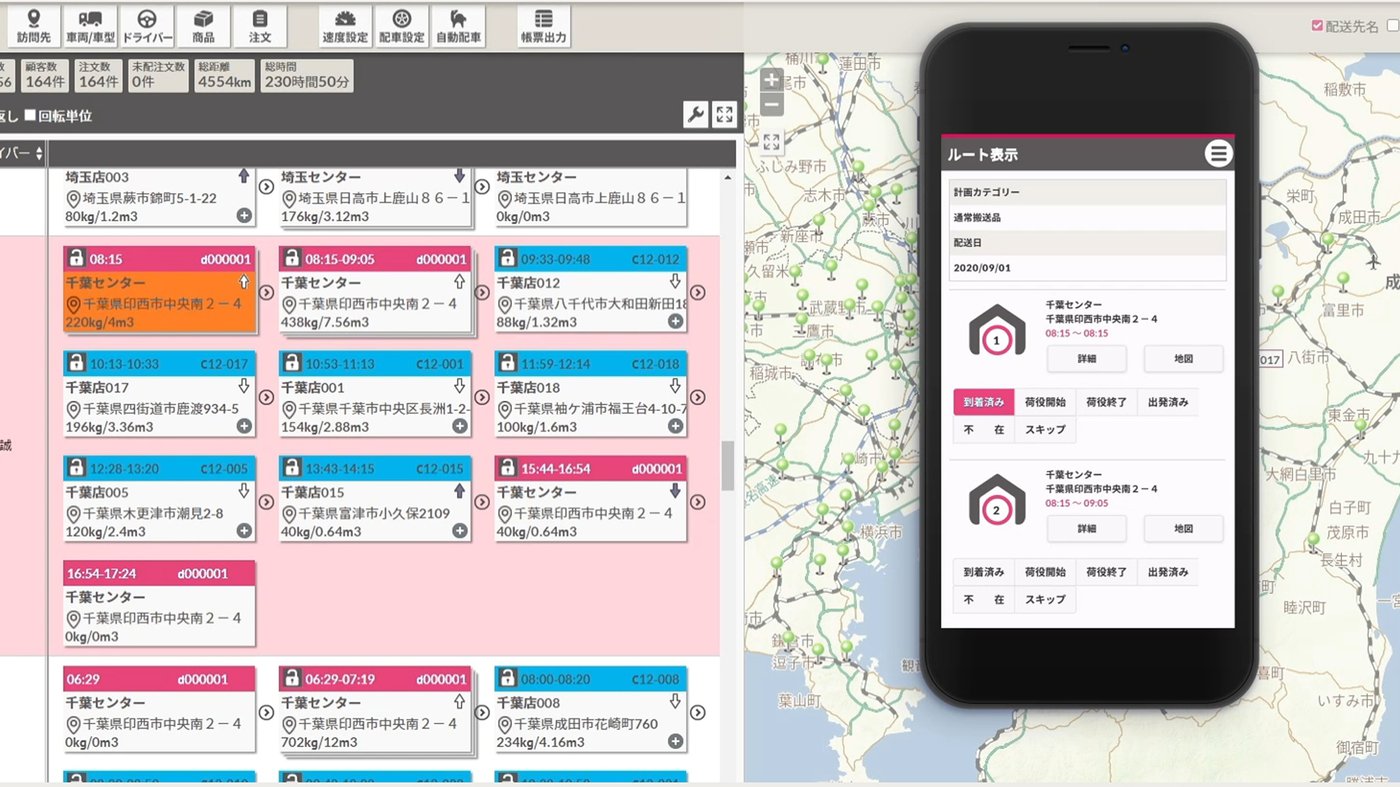Select the 13:43-14:15 千葉店015 card
The image size is (1400, 787).
tap(375, 499)
